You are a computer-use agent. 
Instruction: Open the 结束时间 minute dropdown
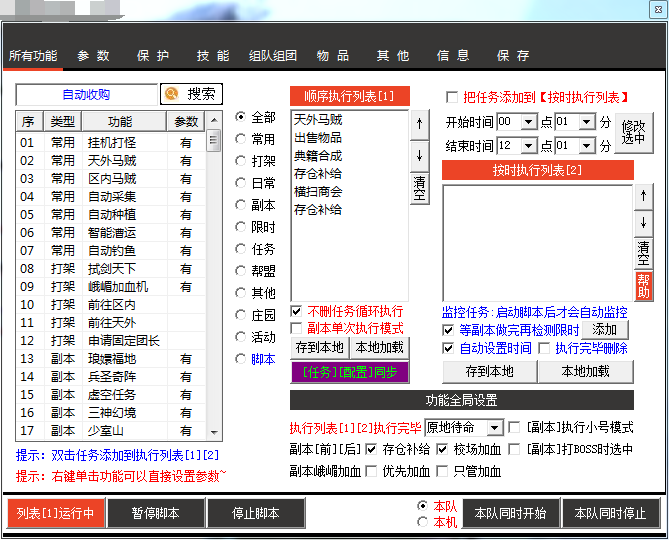(x=587, y=146)
